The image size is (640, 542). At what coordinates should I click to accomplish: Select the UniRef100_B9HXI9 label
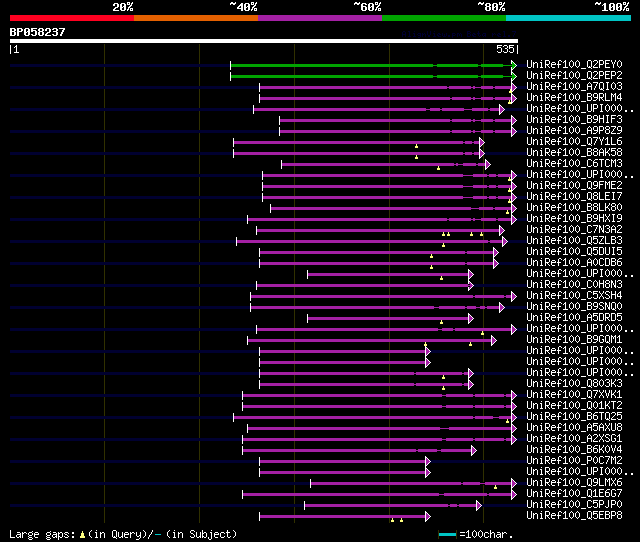point(574,219)
